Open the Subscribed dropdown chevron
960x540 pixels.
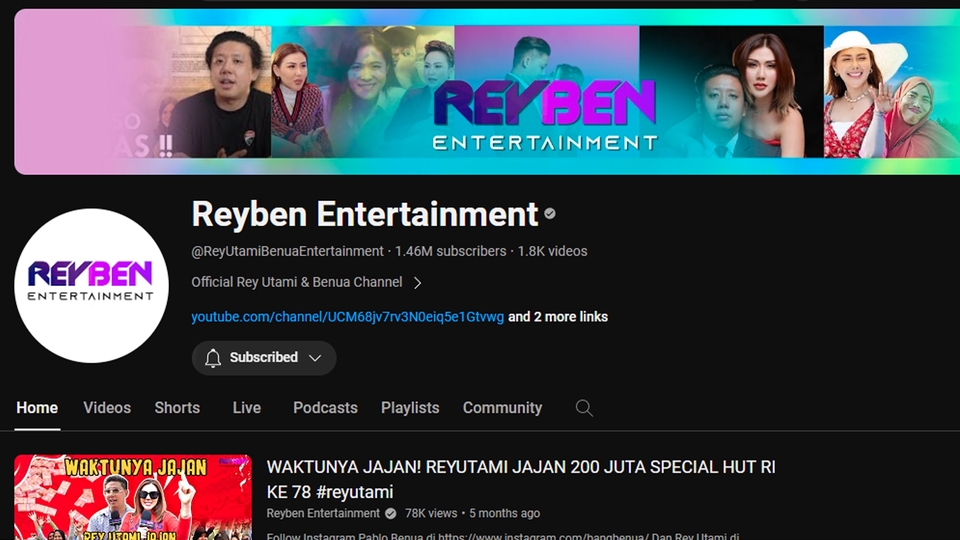click(x=315, y=358)
